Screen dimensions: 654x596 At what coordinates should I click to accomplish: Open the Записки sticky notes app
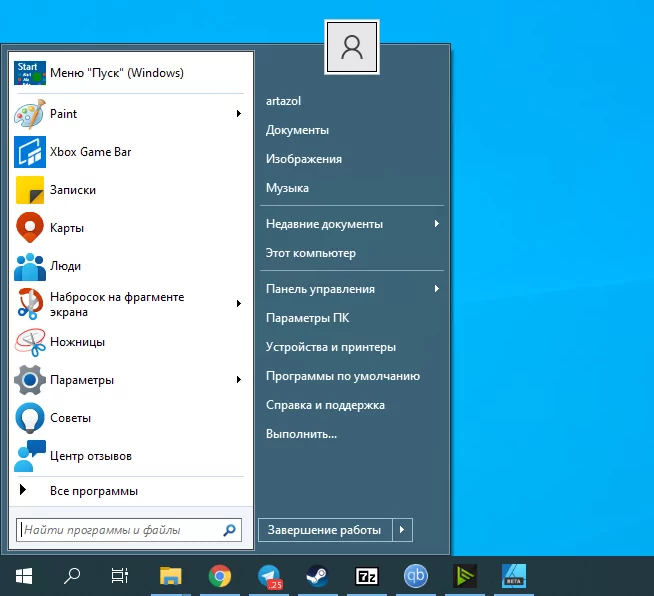pyautogui.click(x=72, y=190)
